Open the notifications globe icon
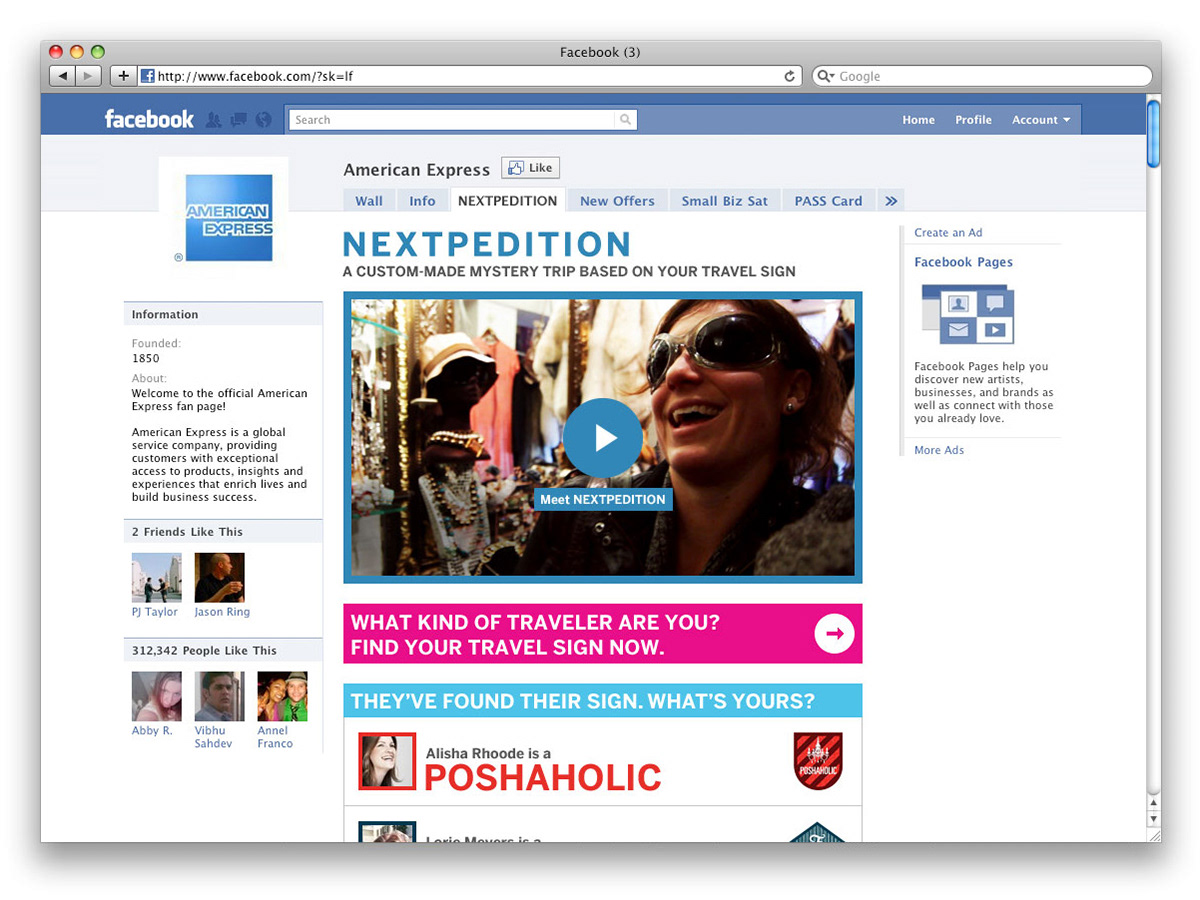 [264, 120]
